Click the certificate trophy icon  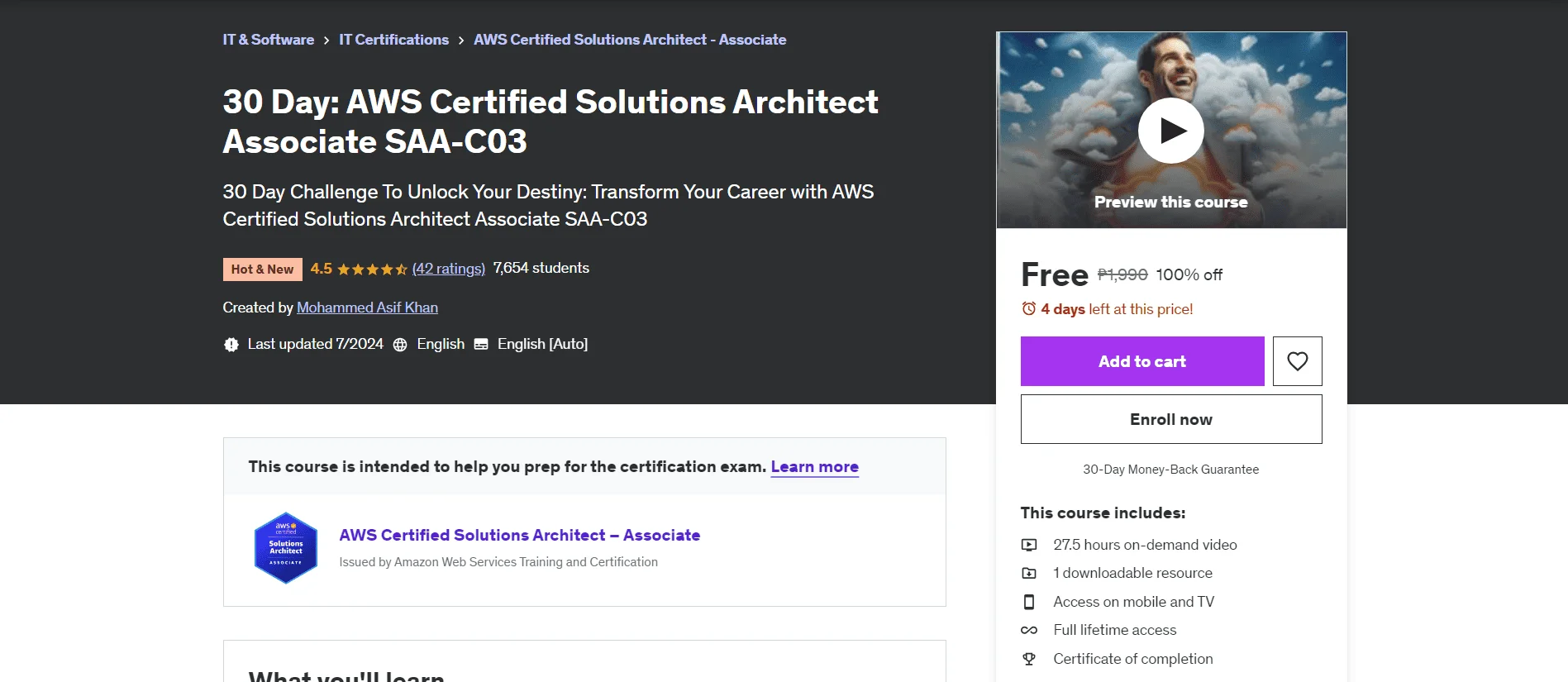click(1029, 659)
